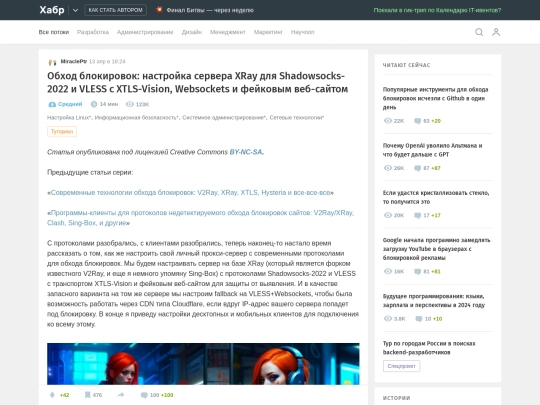Open comments icon showing 10 +10

[419, 319]
